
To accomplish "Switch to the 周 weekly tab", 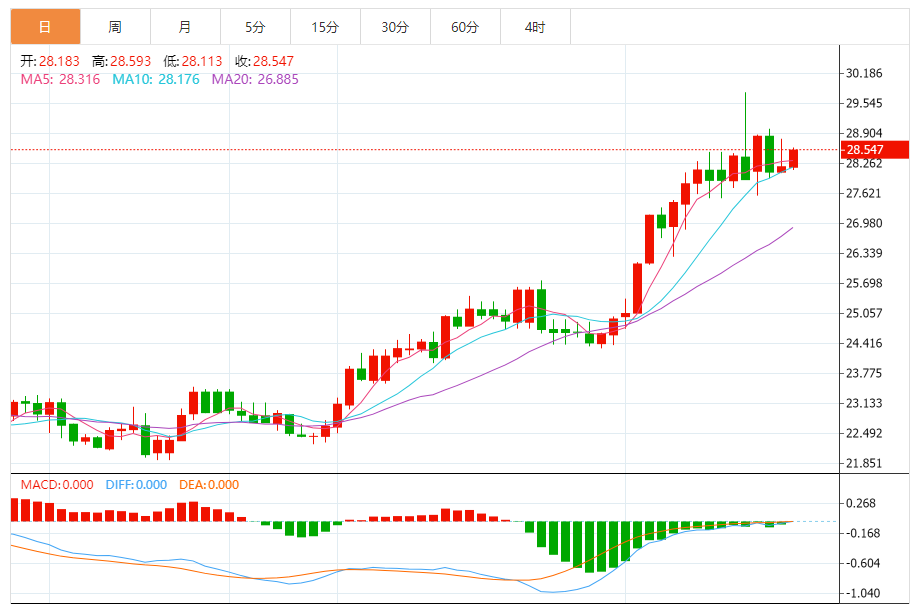I will pyautogui.click(x=116, y=27).
